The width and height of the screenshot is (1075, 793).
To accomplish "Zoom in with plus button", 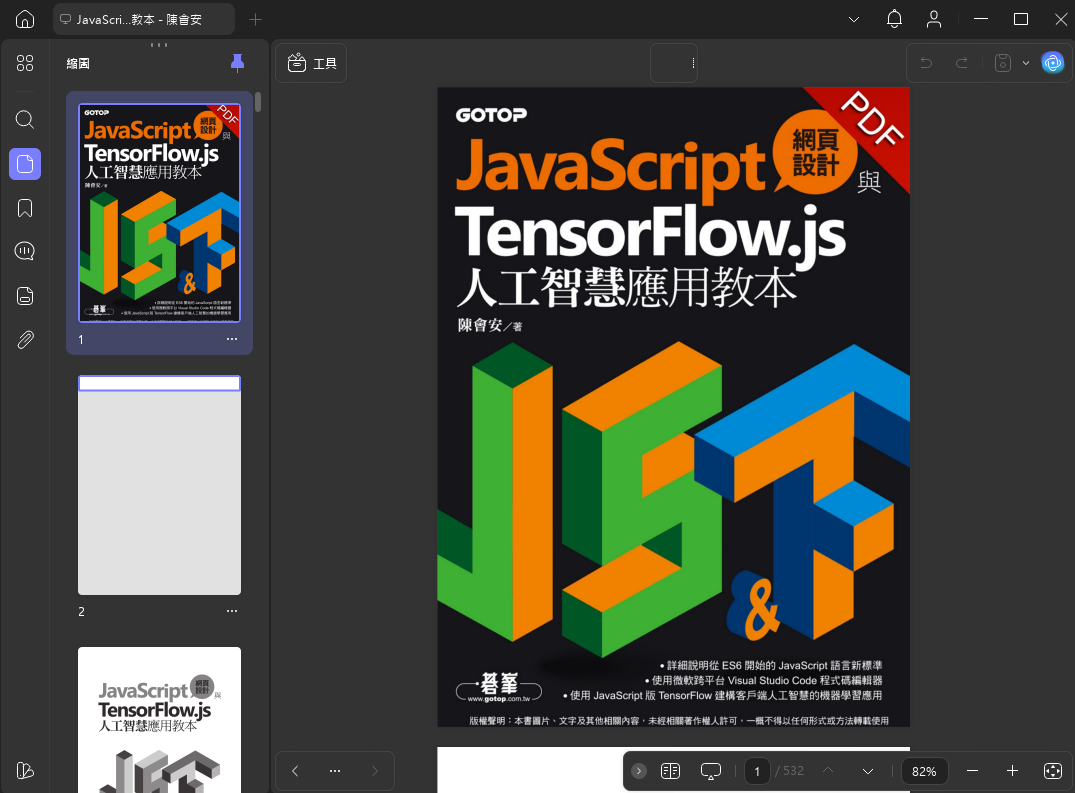I will [1012, 771].
